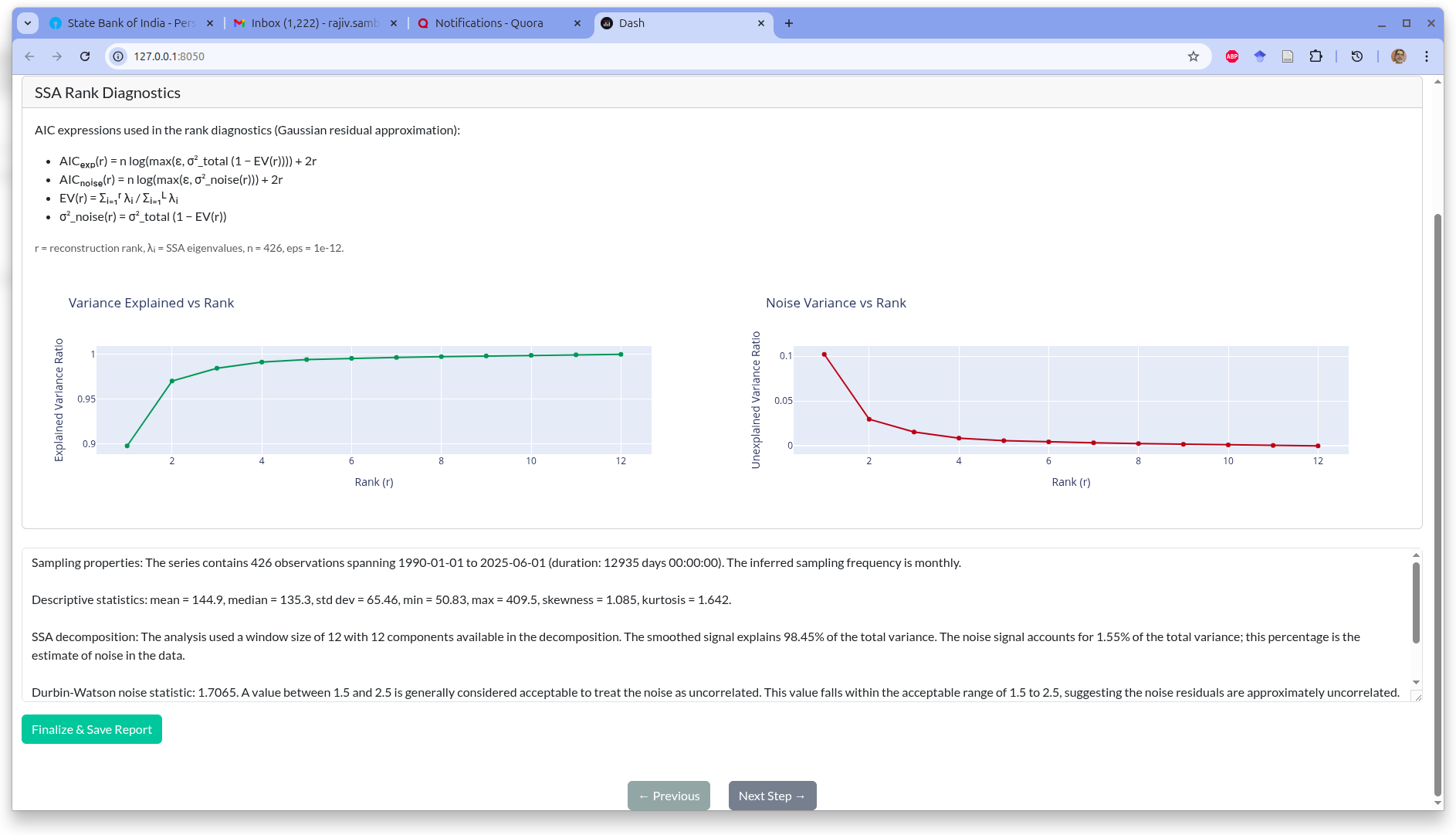Viewport: 1456px width, 835px height.
Task: Click the Previous button
Action: (x=669, y=796)
